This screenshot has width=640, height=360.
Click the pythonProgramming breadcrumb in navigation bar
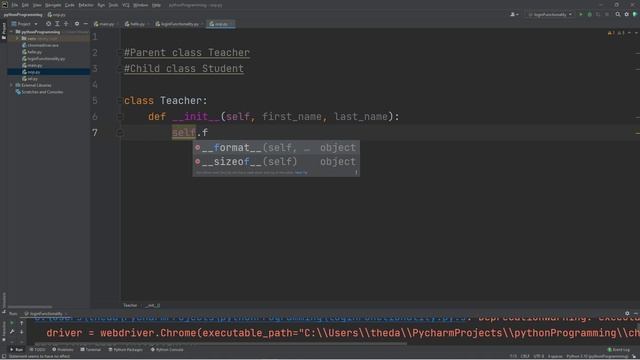(23, 15)
